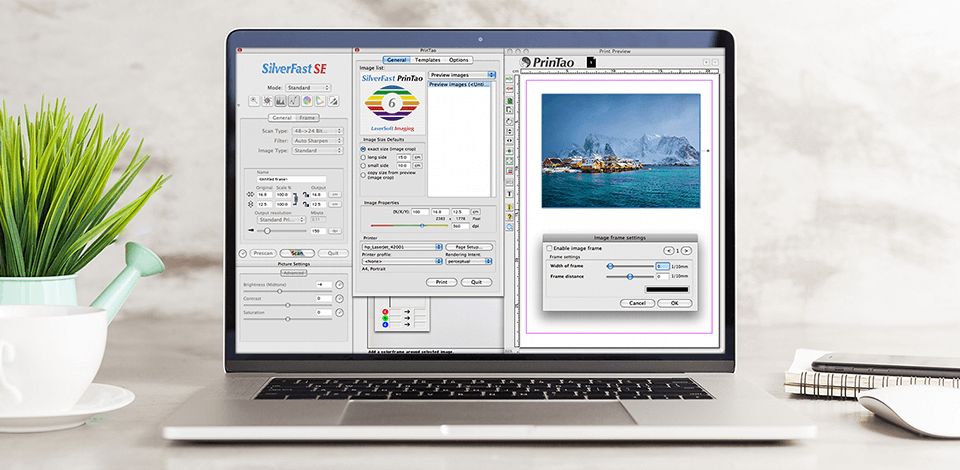This screenshot has height=470, width=960.
Task: Click the round reset button beside Brightness
Action: pos(339,285)
